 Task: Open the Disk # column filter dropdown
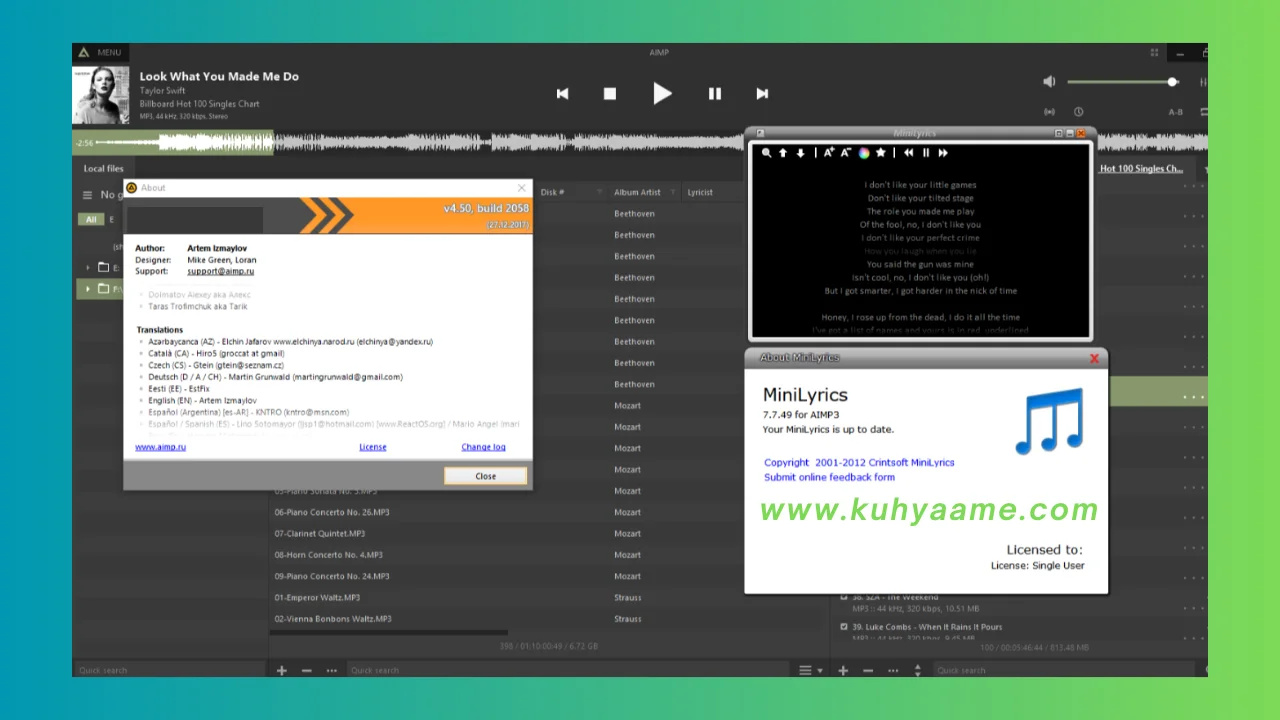tap(600, 192)
